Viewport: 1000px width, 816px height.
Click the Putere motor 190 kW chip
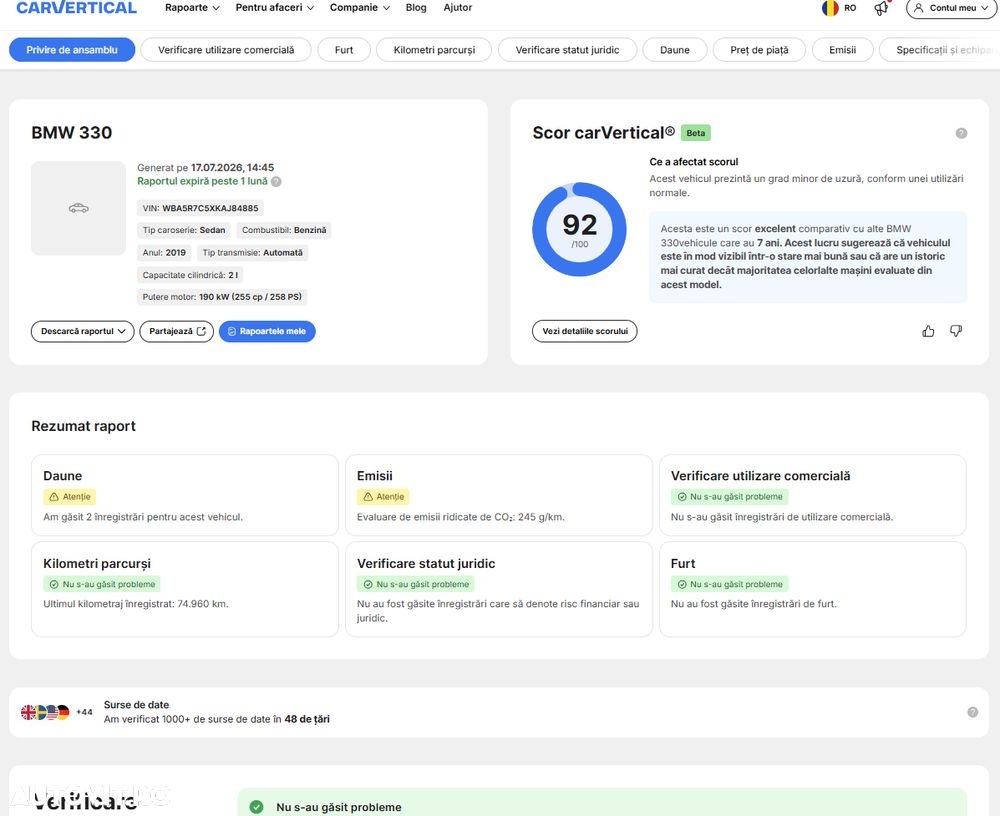coord(222,297)
